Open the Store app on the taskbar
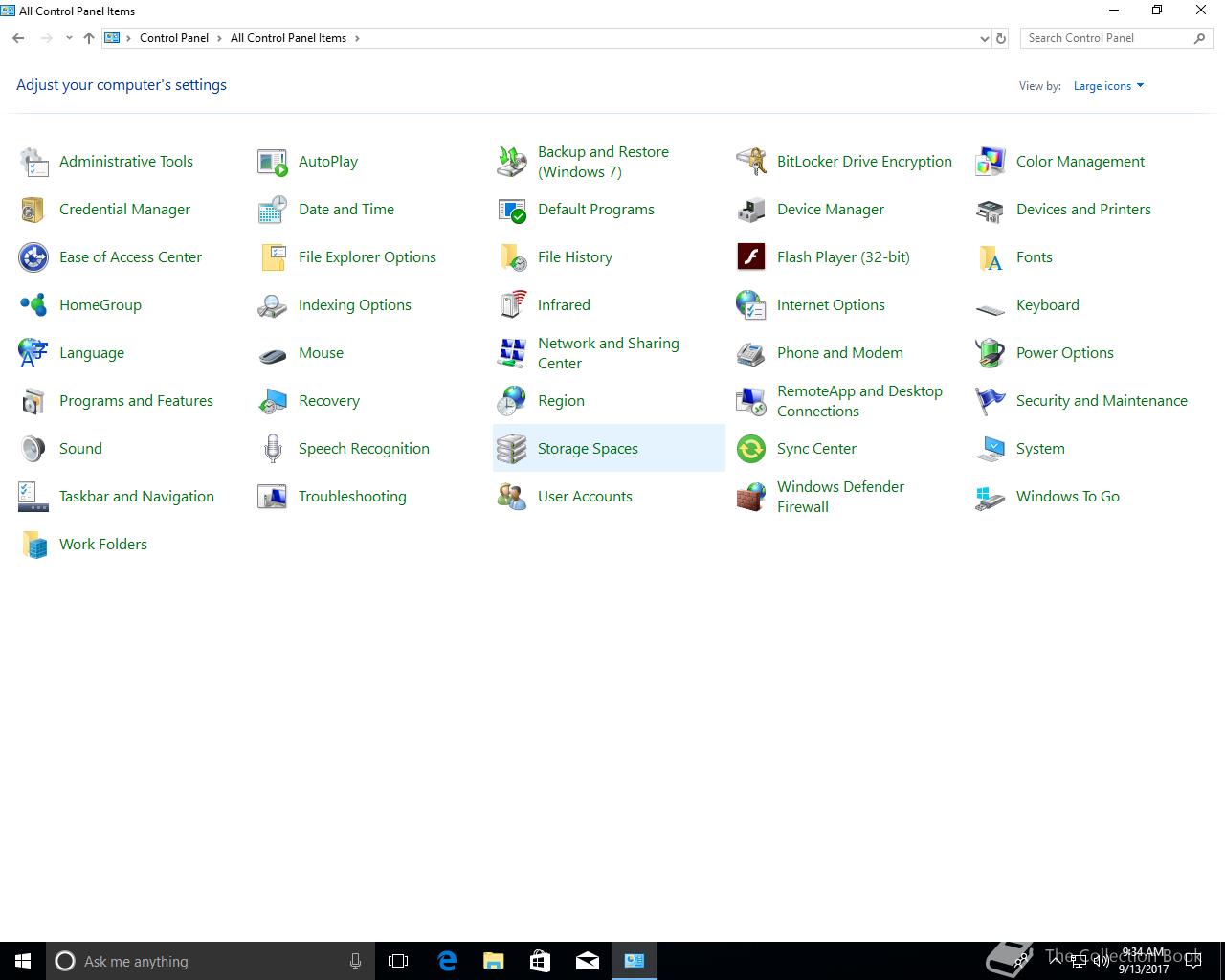1225x980 pixels. 540,961
